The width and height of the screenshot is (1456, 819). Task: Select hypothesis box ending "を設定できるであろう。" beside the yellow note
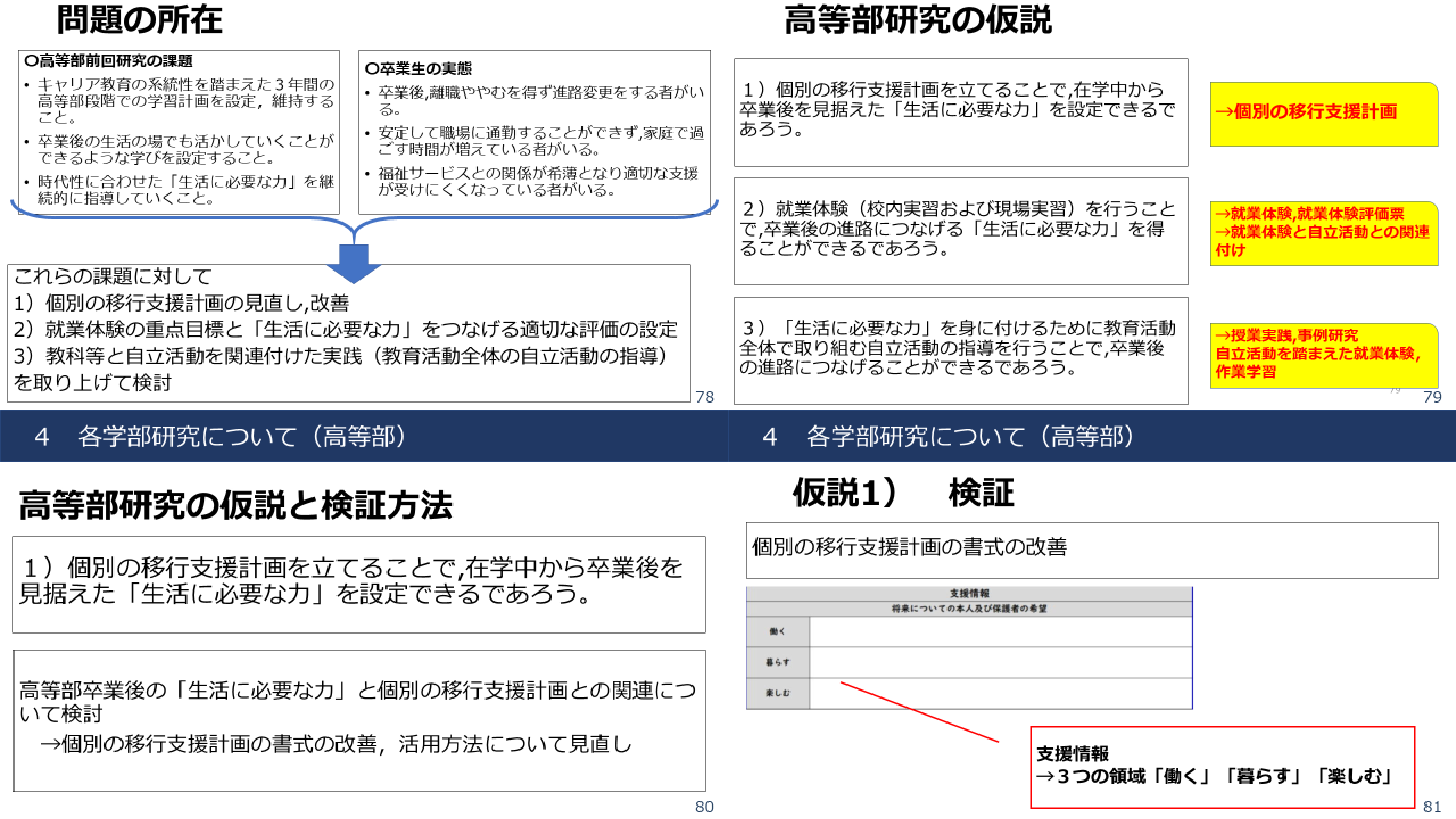point(960,112)
